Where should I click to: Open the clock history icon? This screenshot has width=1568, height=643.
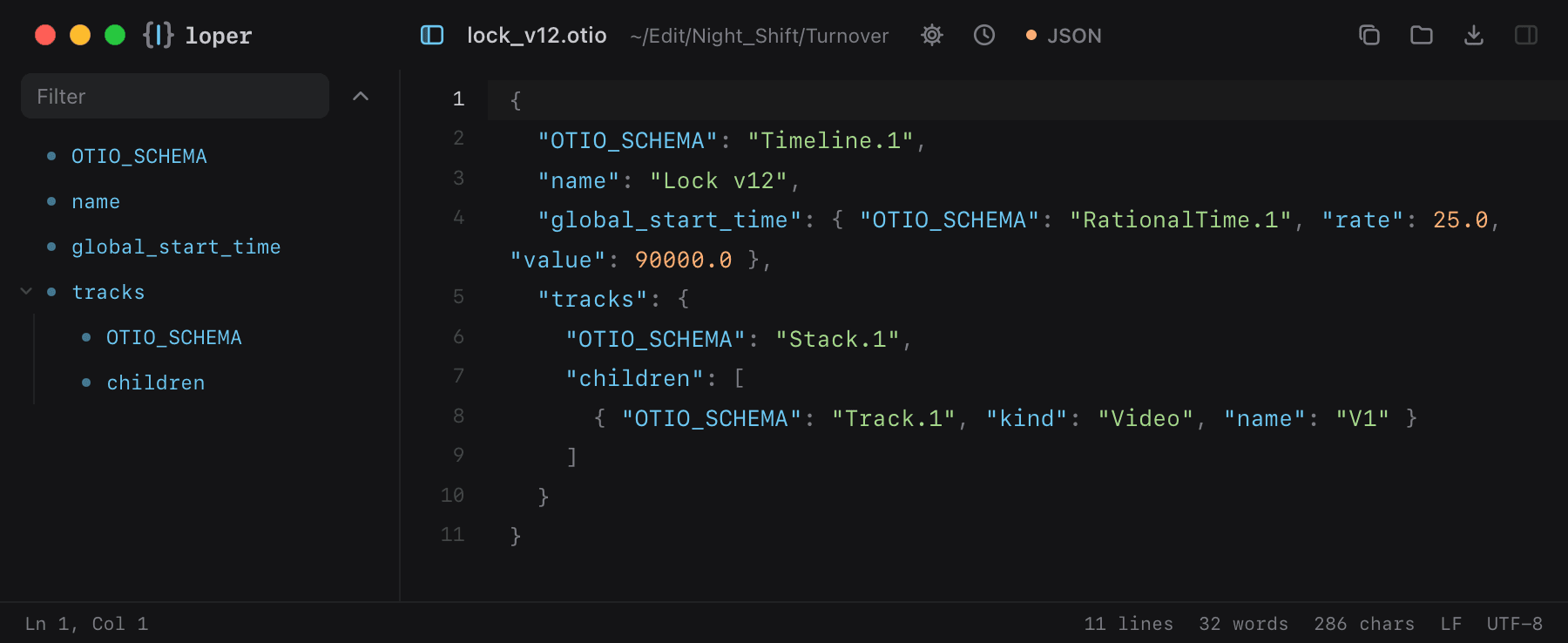tap(984, 35)
